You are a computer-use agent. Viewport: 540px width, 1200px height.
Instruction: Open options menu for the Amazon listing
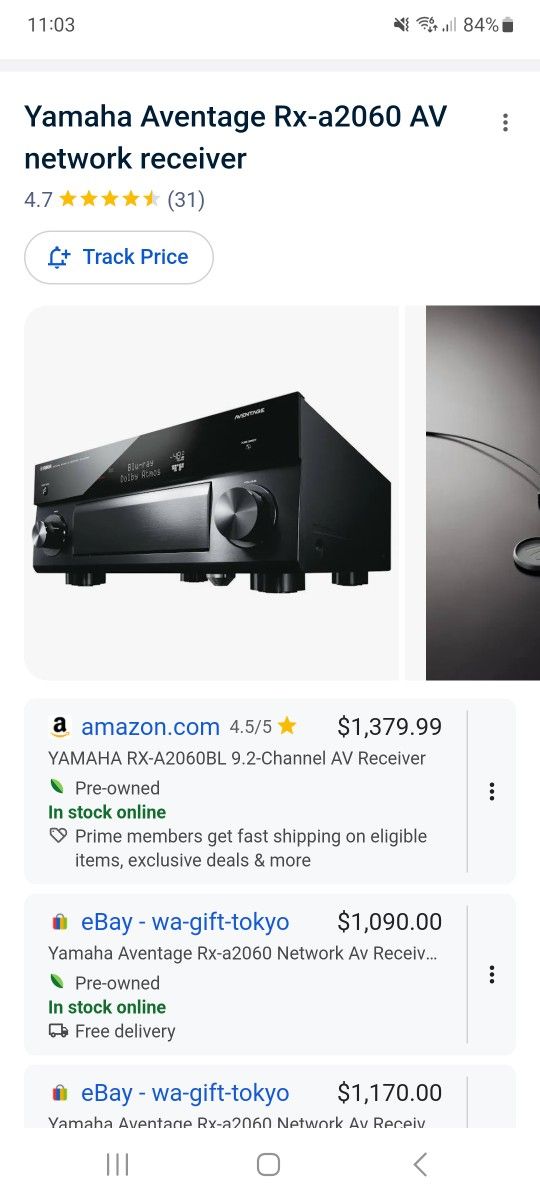[492, 791]
